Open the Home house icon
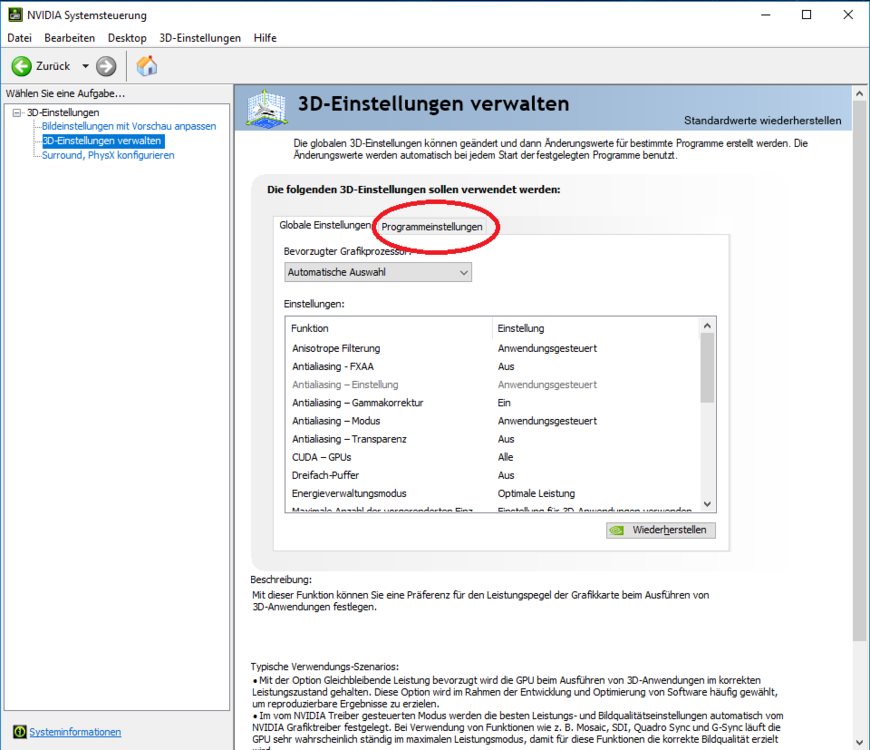870x750 pixels. (x=146, y=66)
